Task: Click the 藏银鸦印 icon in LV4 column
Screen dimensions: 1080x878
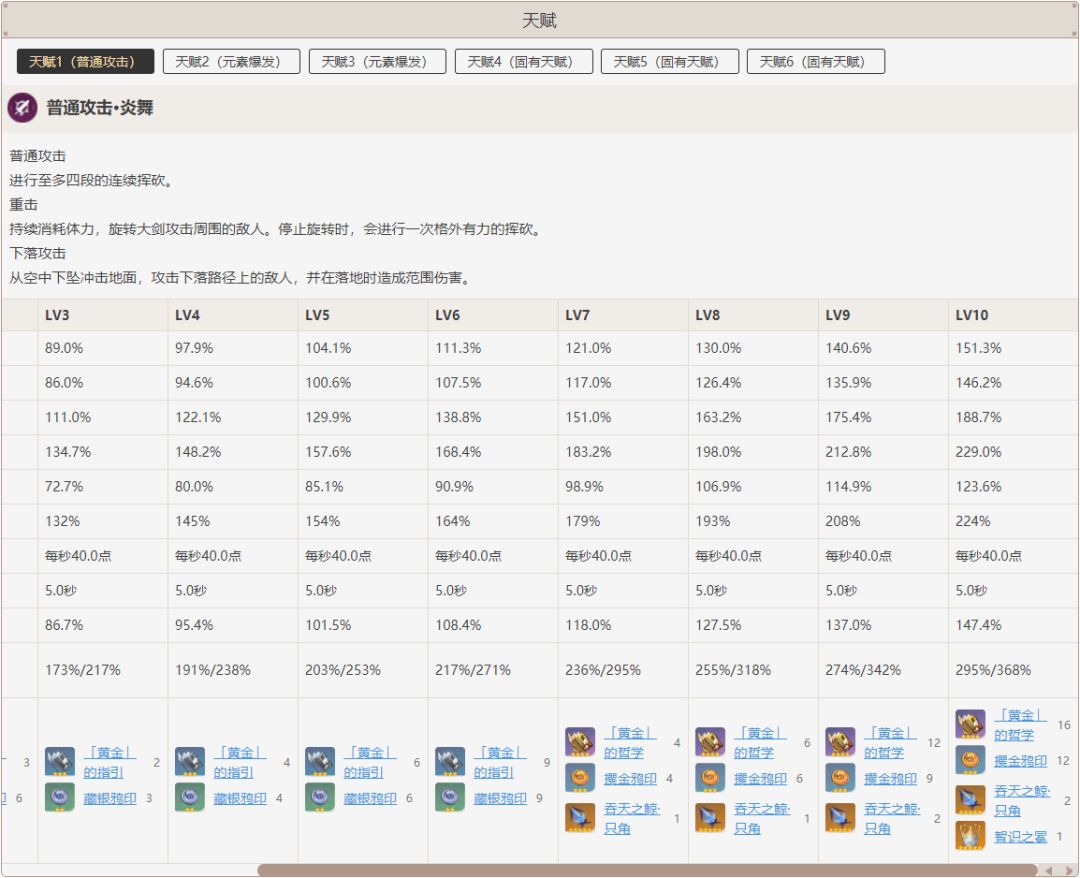Action: (190, 798)
